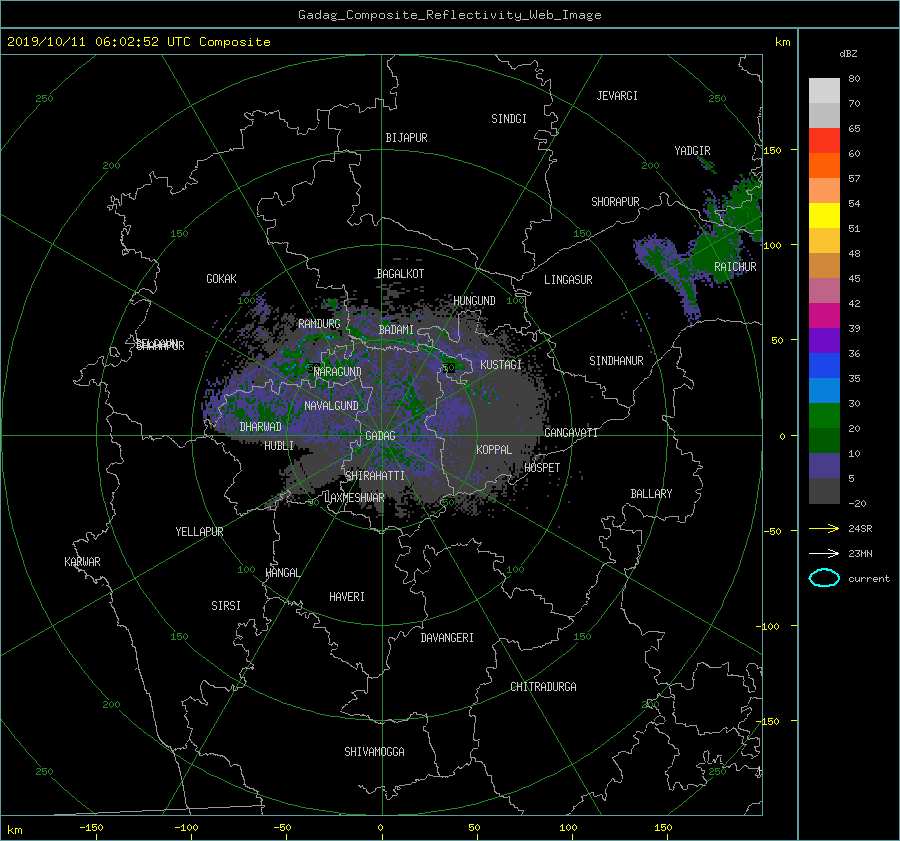
Task: Click the RAMDURG city label
Action: 319,324
